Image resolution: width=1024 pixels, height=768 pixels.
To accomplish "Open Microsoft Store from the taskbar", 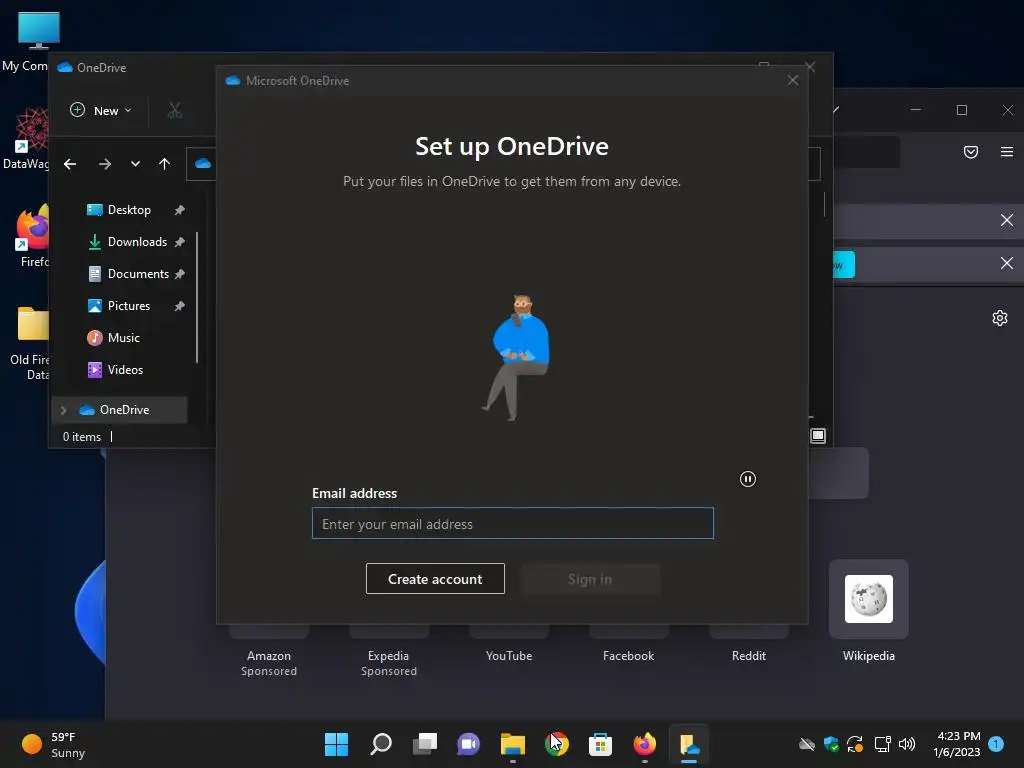I will tap(600, 744).
